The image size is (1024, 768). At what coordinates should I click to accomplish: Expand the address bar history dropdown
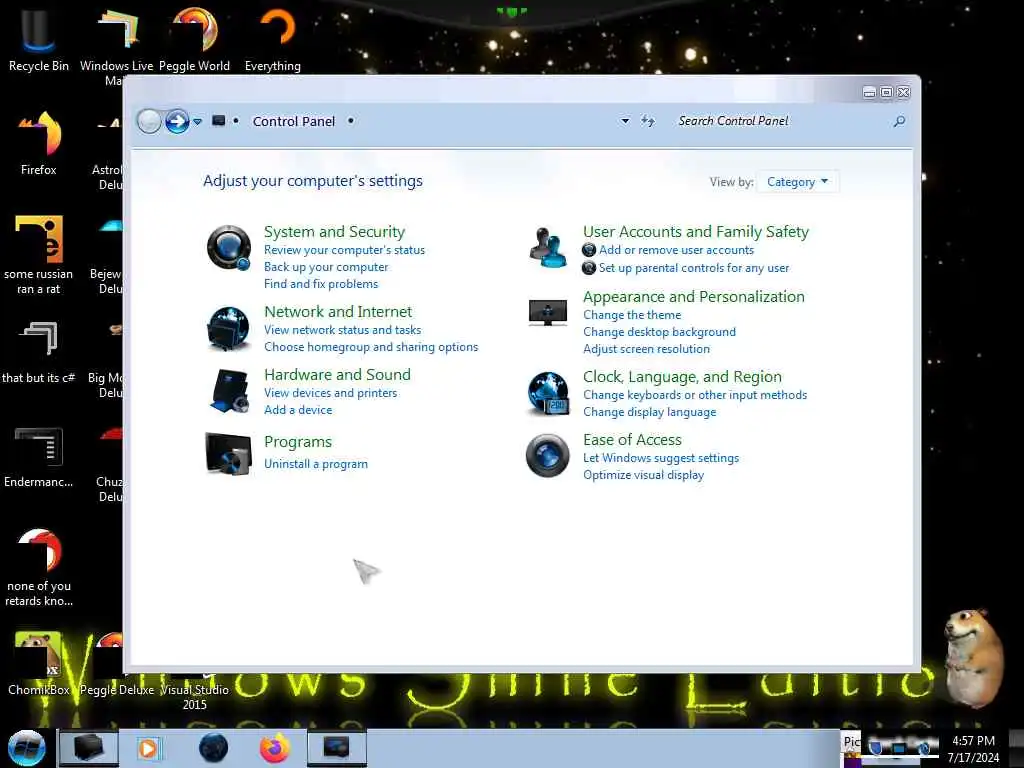point(625,121)
